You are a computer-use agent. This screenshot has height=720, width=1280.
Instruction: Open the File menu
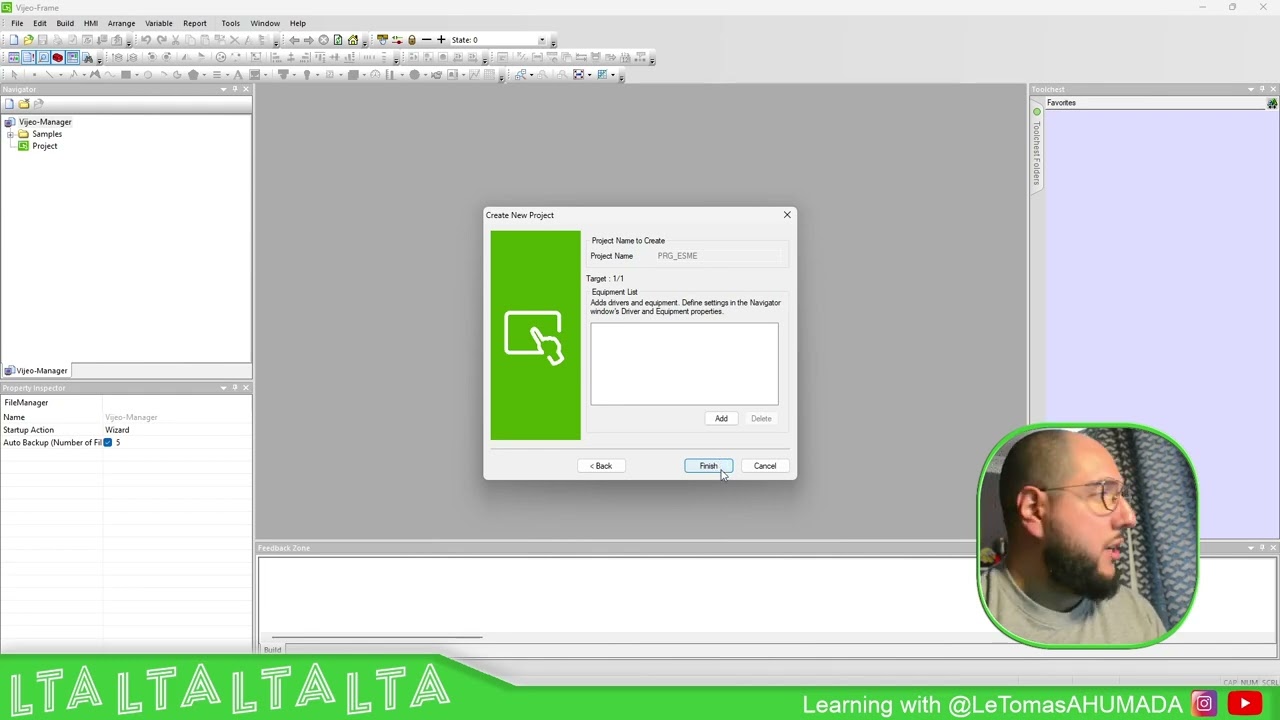17,23
